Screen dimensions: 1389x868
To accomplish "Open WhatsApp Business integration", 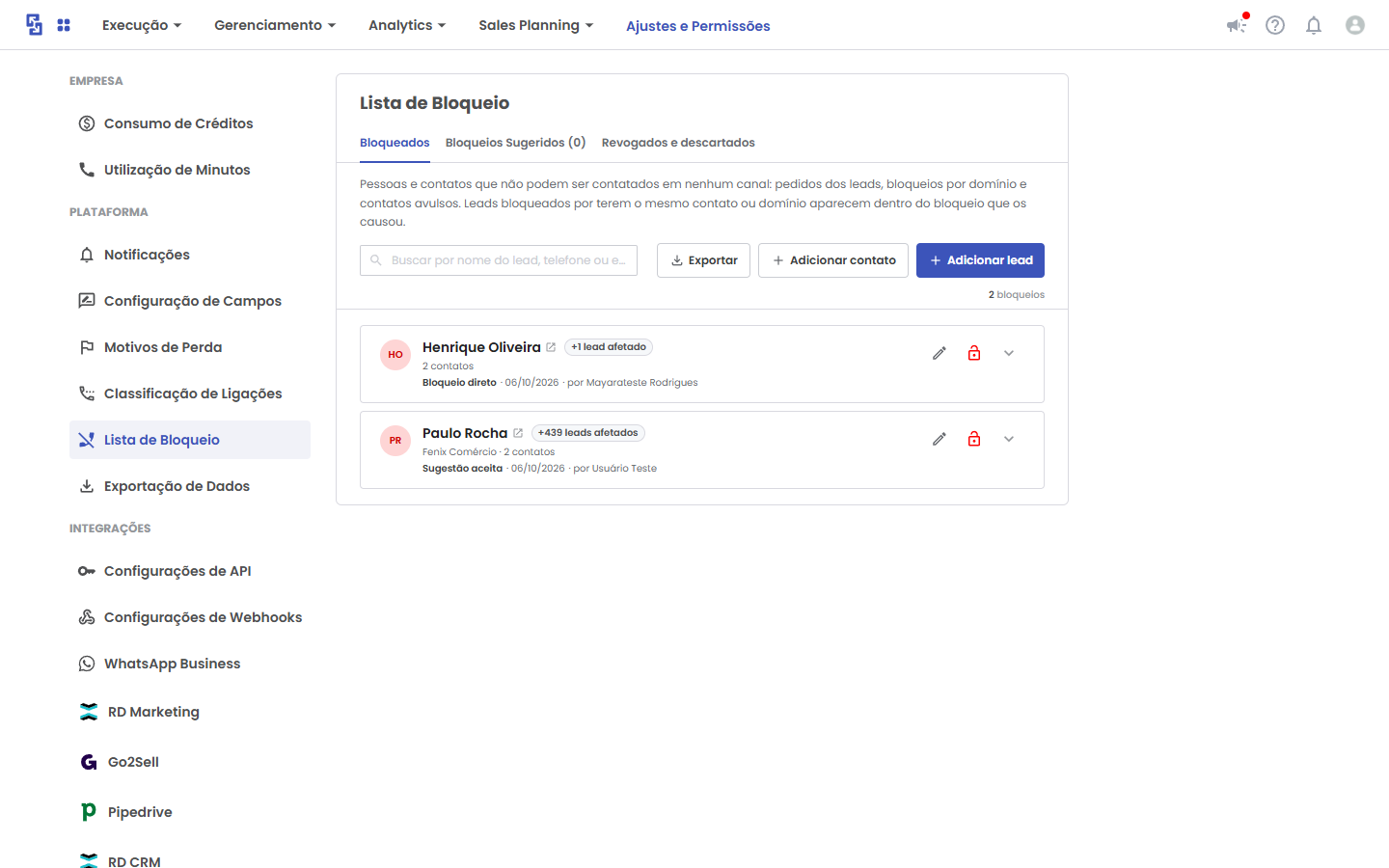I will (x=190, y=664).
